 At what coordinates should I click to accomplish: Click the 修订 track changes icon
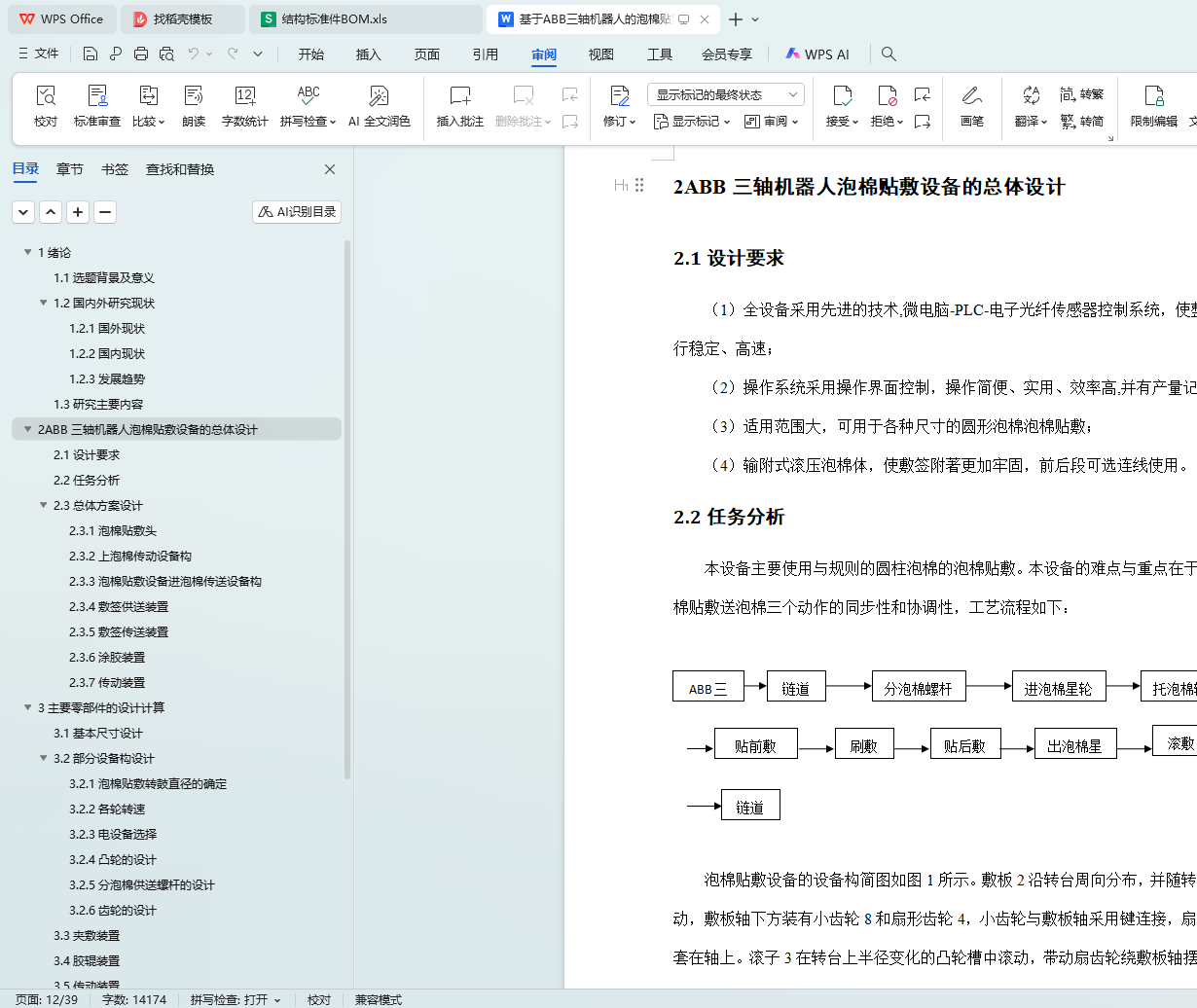[619, 95]
